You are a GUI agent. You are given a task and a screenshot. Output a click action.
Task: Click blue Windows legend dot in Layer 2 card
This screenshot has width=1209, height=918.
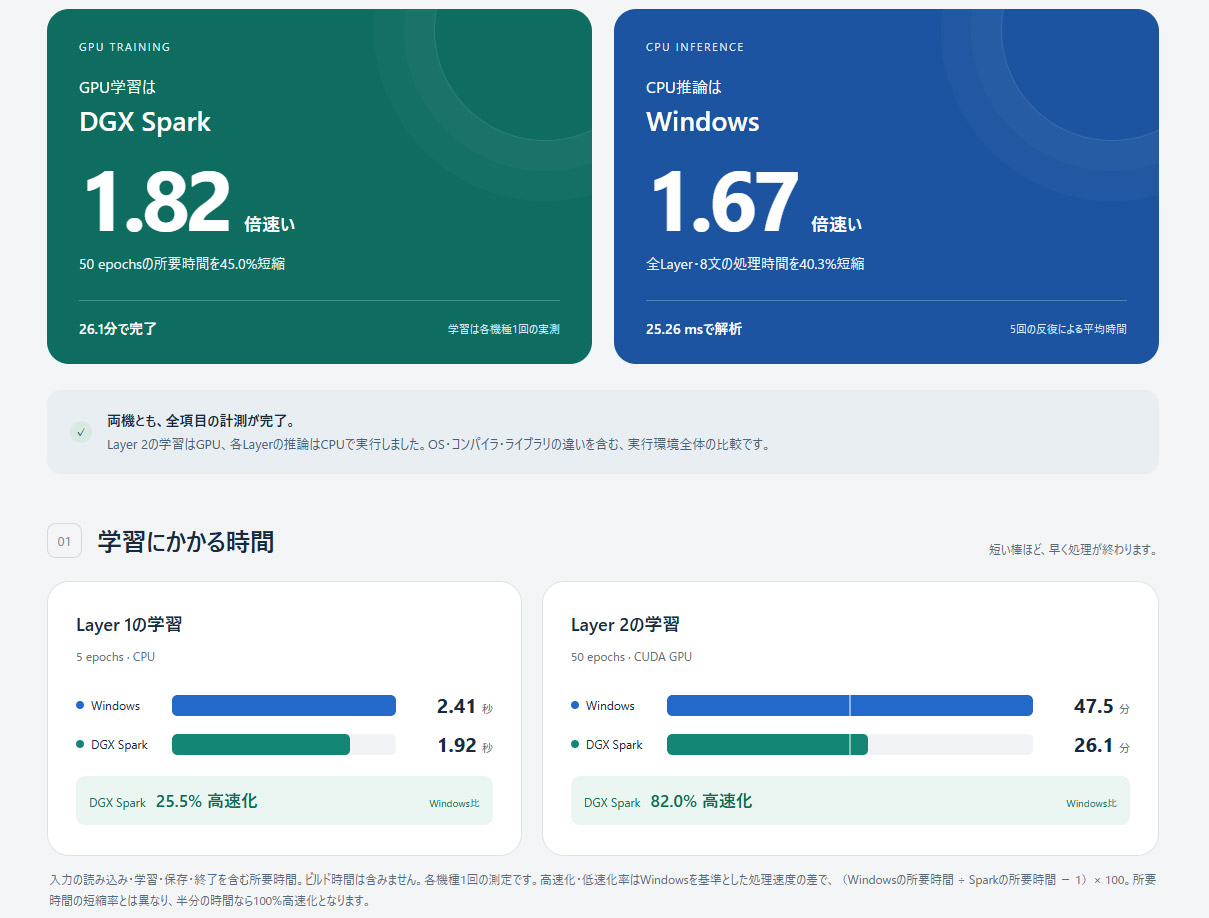point(575,705)
